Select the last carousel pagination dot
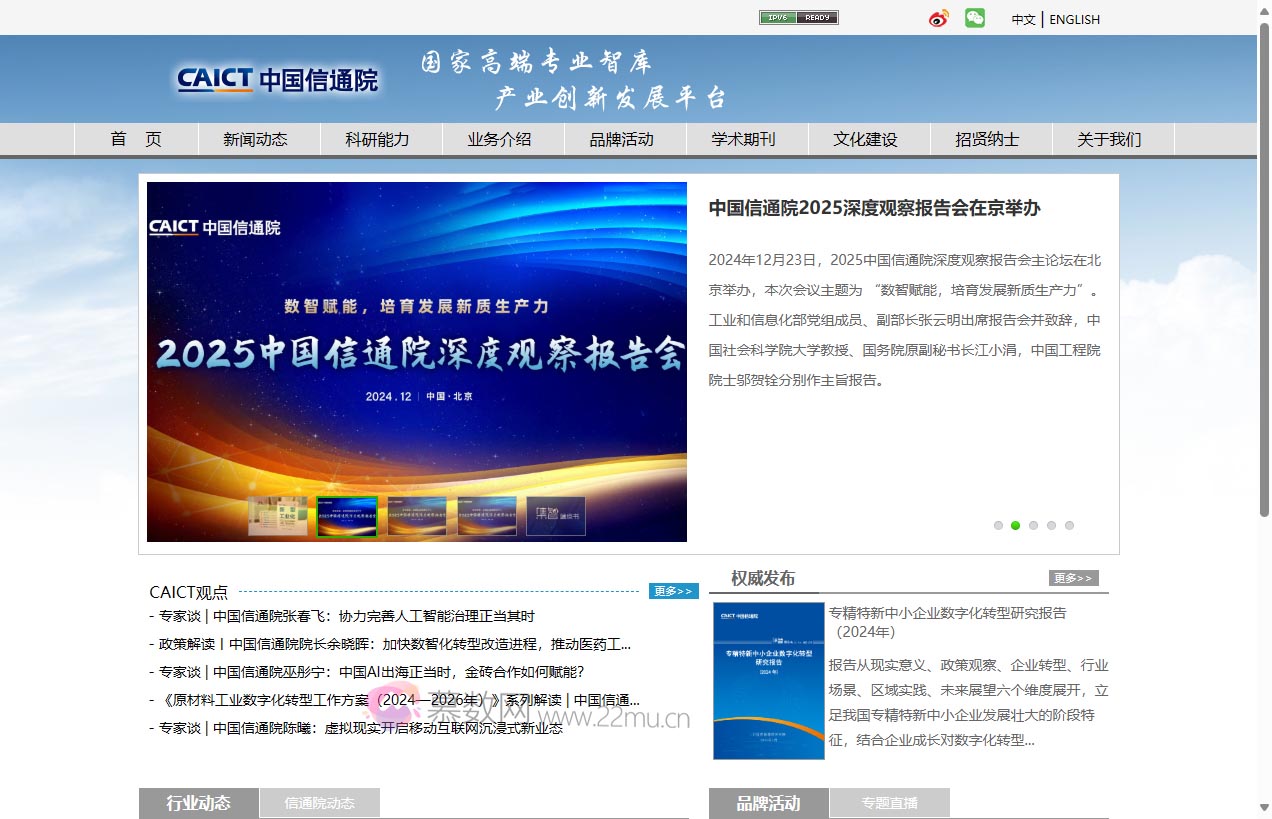This screenshot has height=819, width=1272. 1070,525
